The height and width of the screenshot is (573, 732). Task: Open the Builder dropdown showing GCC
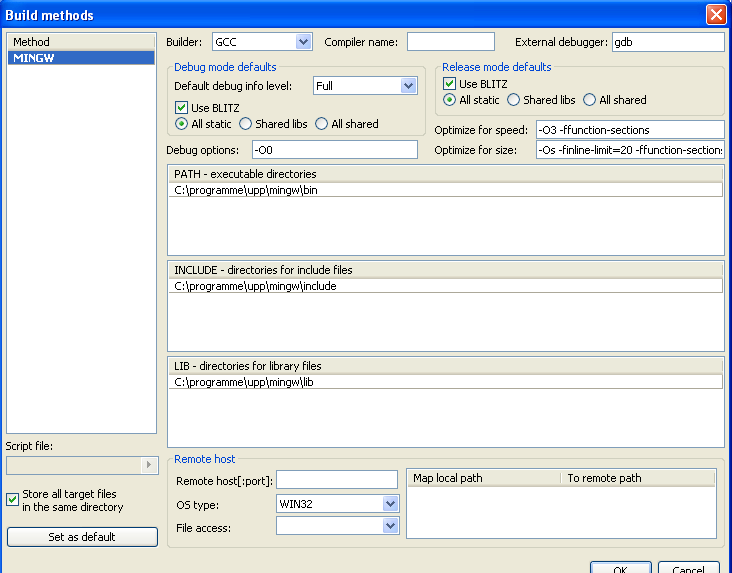303,42
